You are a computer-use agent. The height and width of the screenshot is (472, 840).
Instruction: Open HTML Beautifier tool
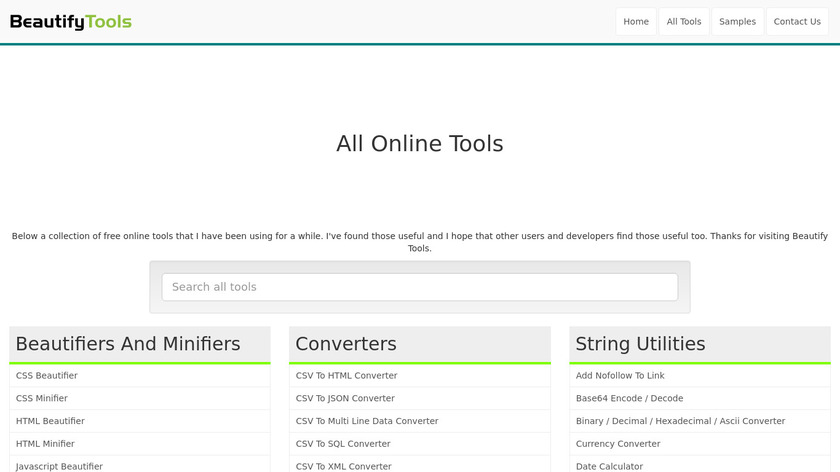[140, 421]
